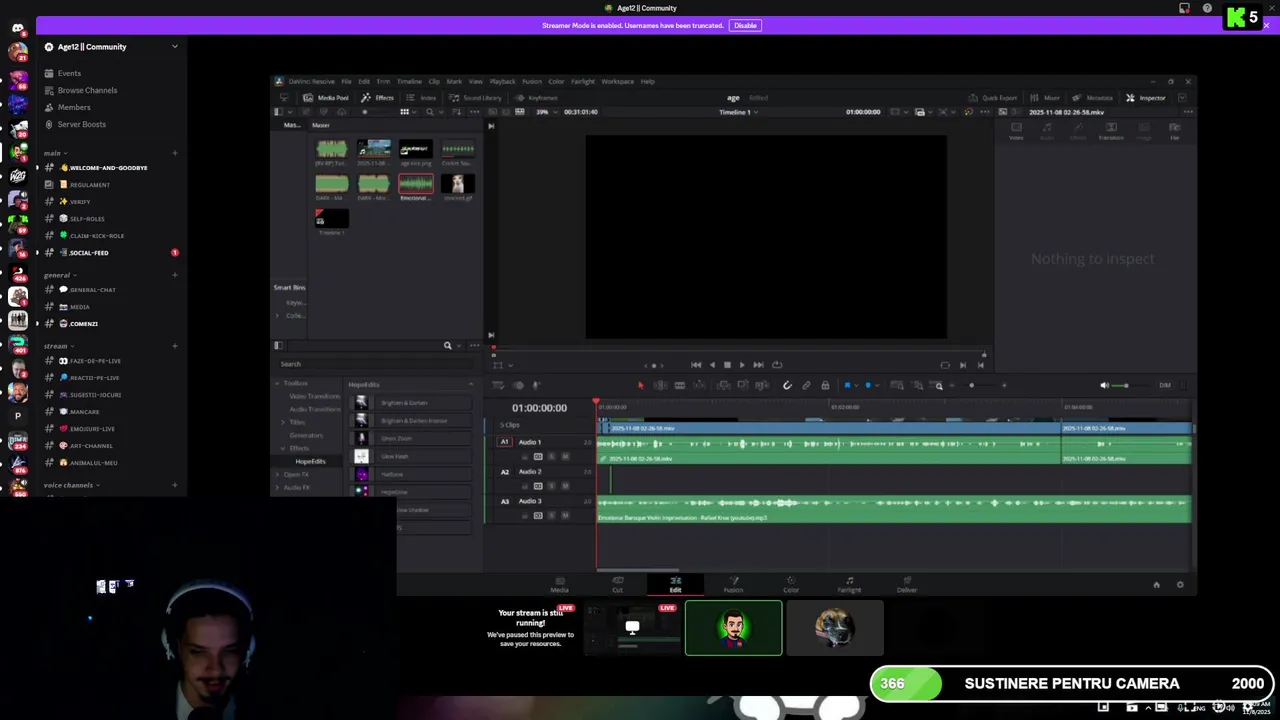1280x720 pixels.
Task: Play reverse in the viewer
Action: (712, 365)
